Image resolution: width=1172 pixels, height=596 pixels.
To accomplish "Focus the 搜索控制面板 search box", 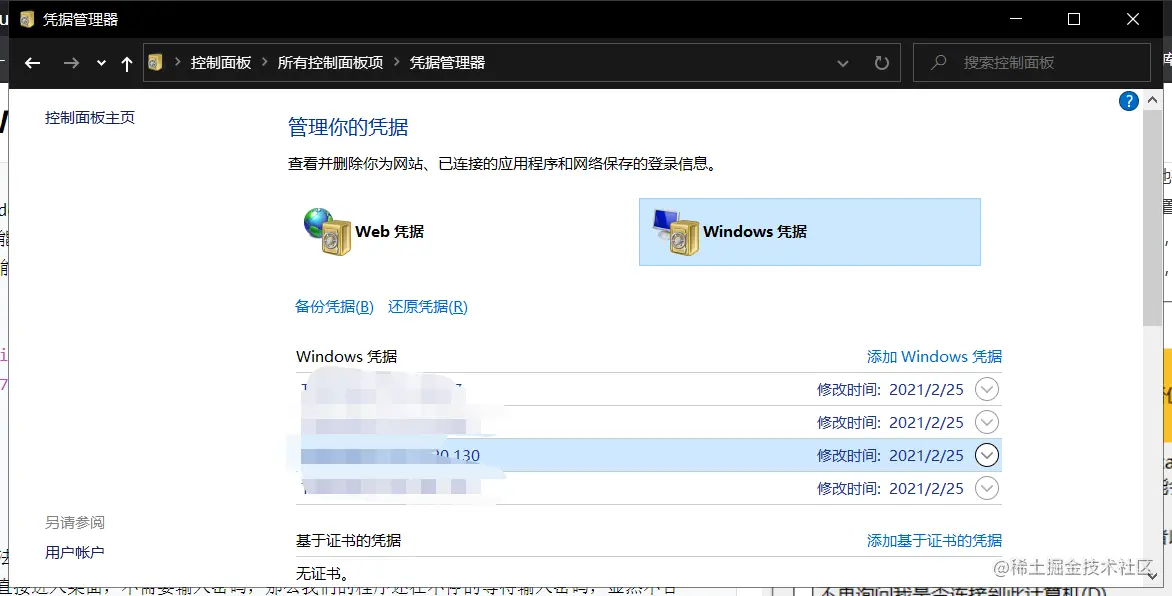I will [x=1031, y=62].
